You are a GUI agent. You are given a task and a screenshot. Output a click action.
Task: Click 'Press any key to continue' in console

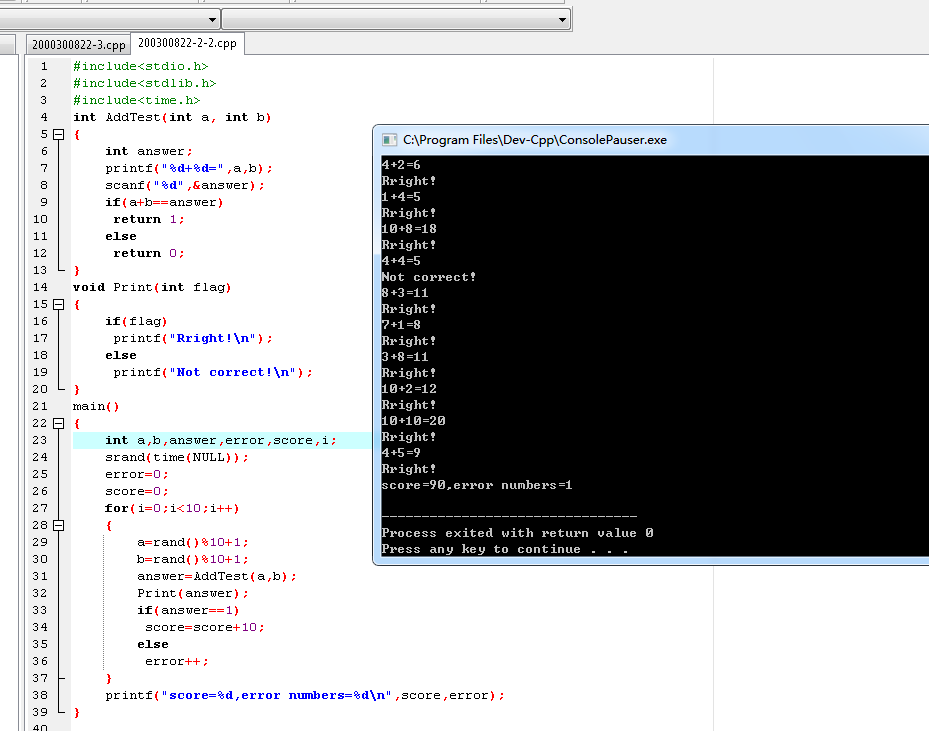pyautogui.click(x=481, y=549)
